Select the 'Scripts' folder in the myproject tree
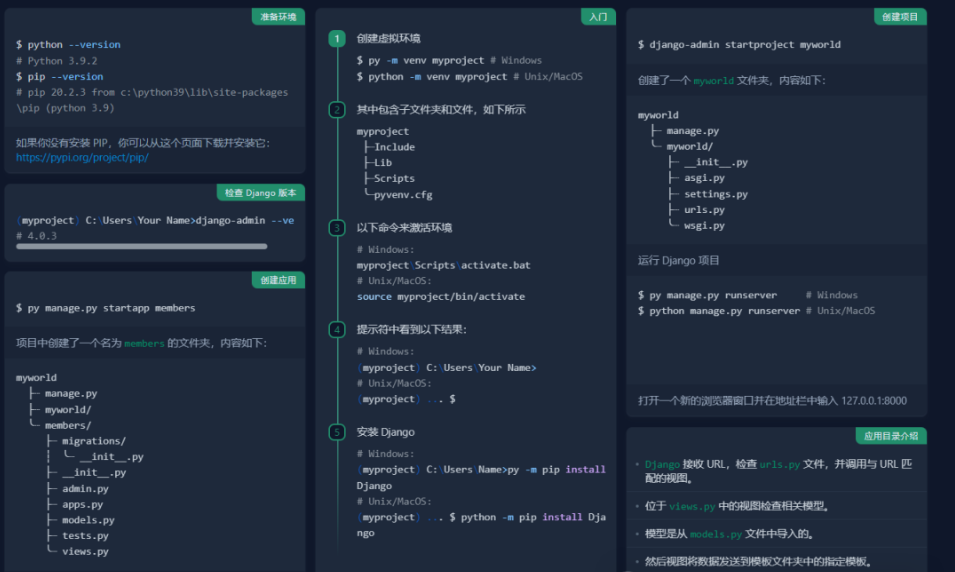The image size is (955, 572). pyautogui.click(x=394, y=178)
